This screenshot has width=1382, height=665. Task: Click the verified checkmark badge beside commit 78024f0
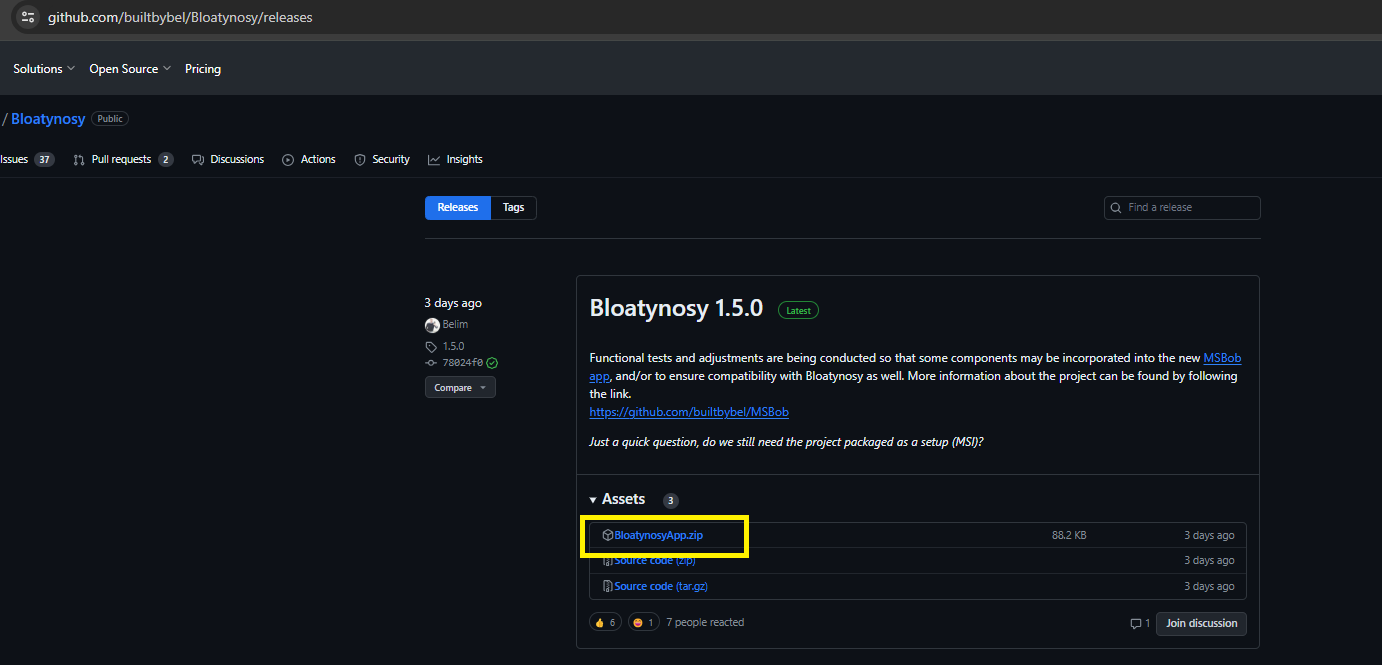pyautogui.click(x=490, y=362)
